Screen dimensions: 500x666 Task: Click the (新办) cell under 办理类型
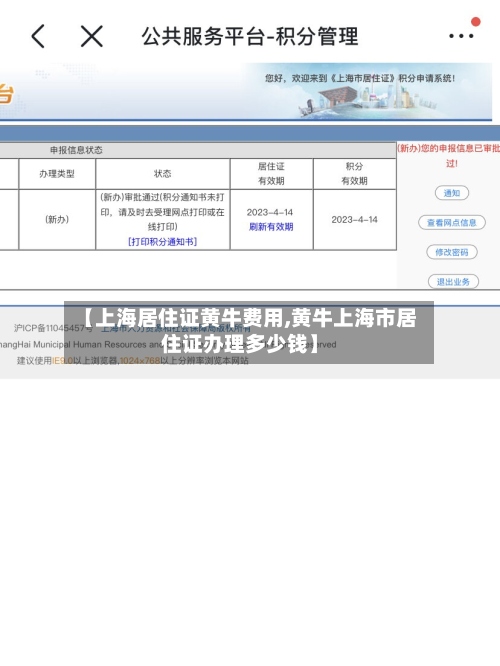(57, 220)
